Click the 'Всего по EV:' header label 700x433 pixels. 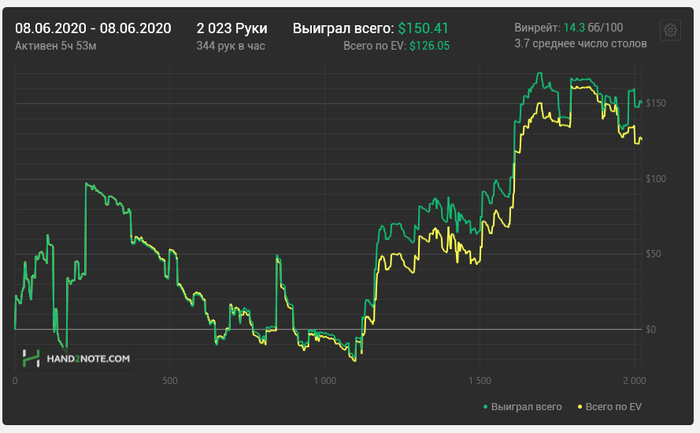coord(375,46)
